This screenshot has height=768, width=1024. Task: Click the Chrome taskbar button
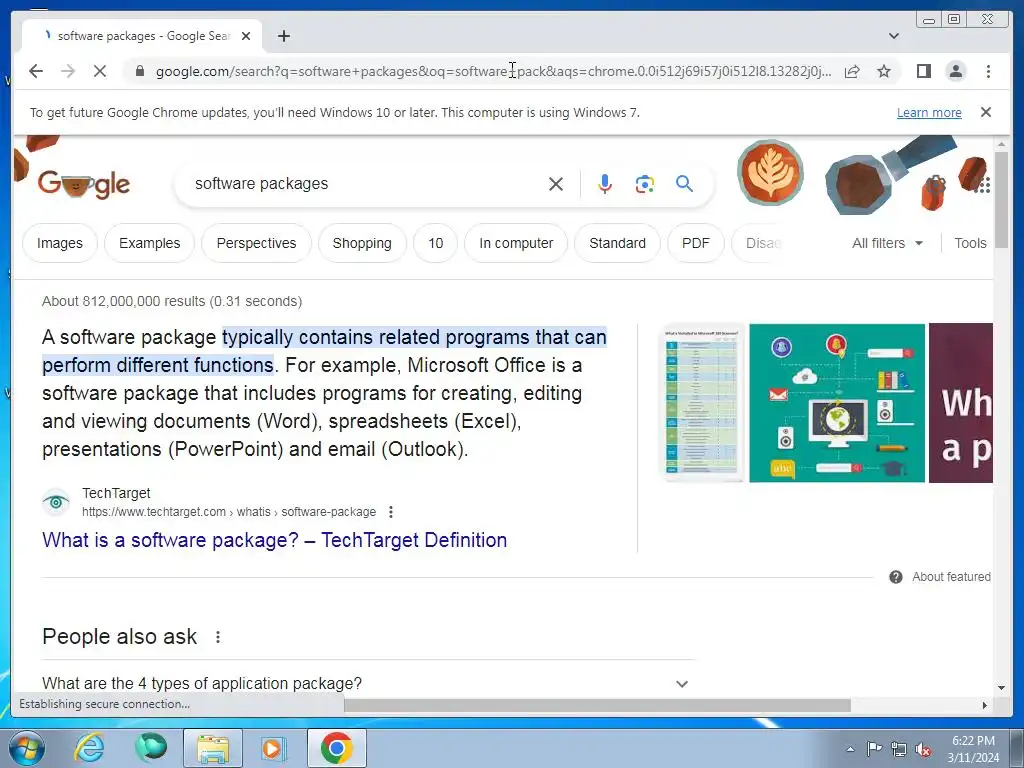click(336, 748)
